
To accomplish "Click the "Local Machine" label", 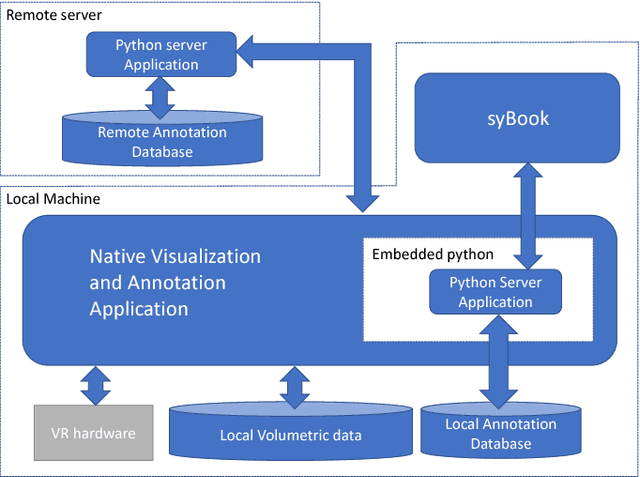I will [x=53, y=200].
